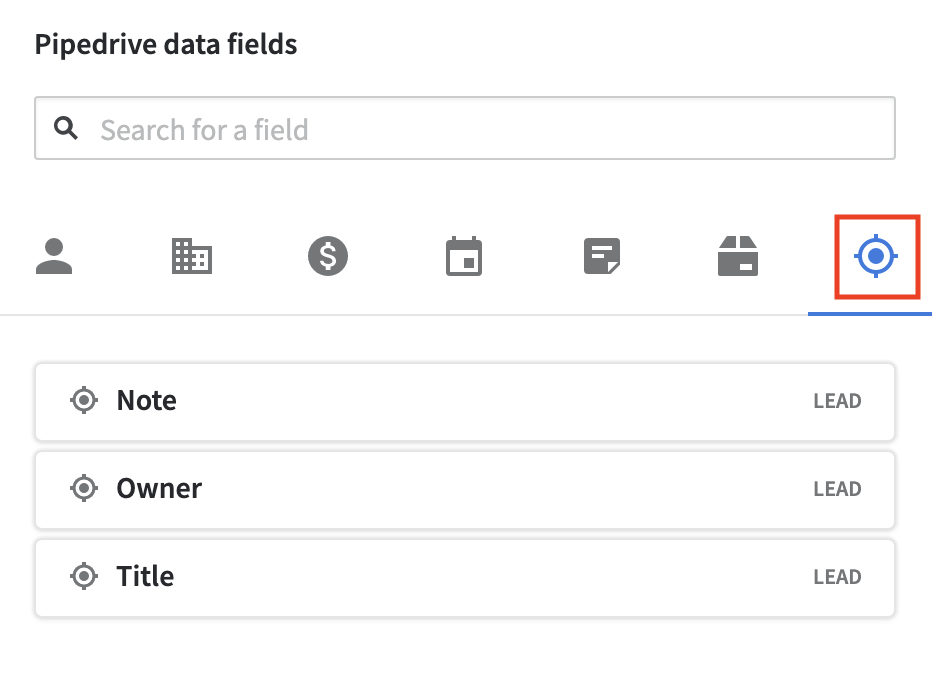Show Product fields via box icon
The height and width of the screenshot is (694, 932).
(x=739, y=257)
